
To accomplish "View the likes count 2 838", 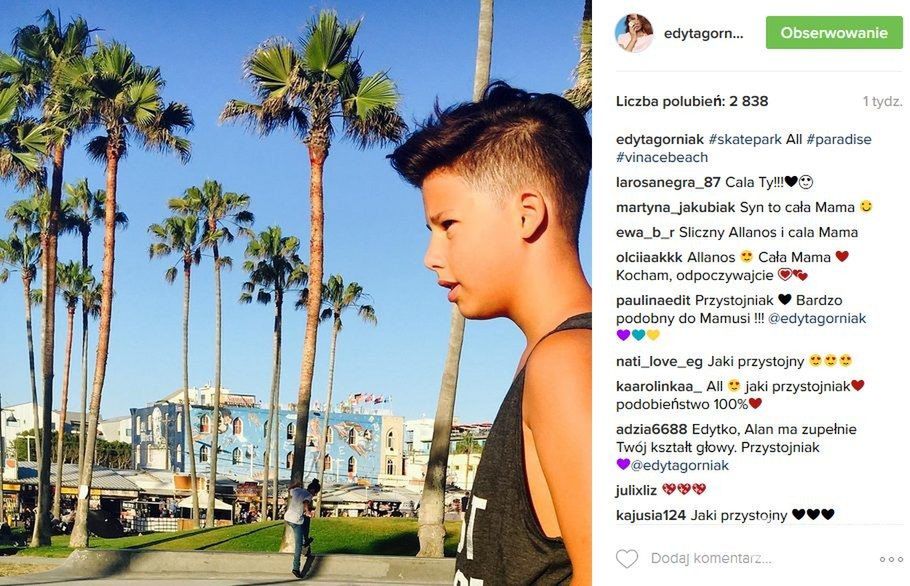I will [x=692, y=101].
